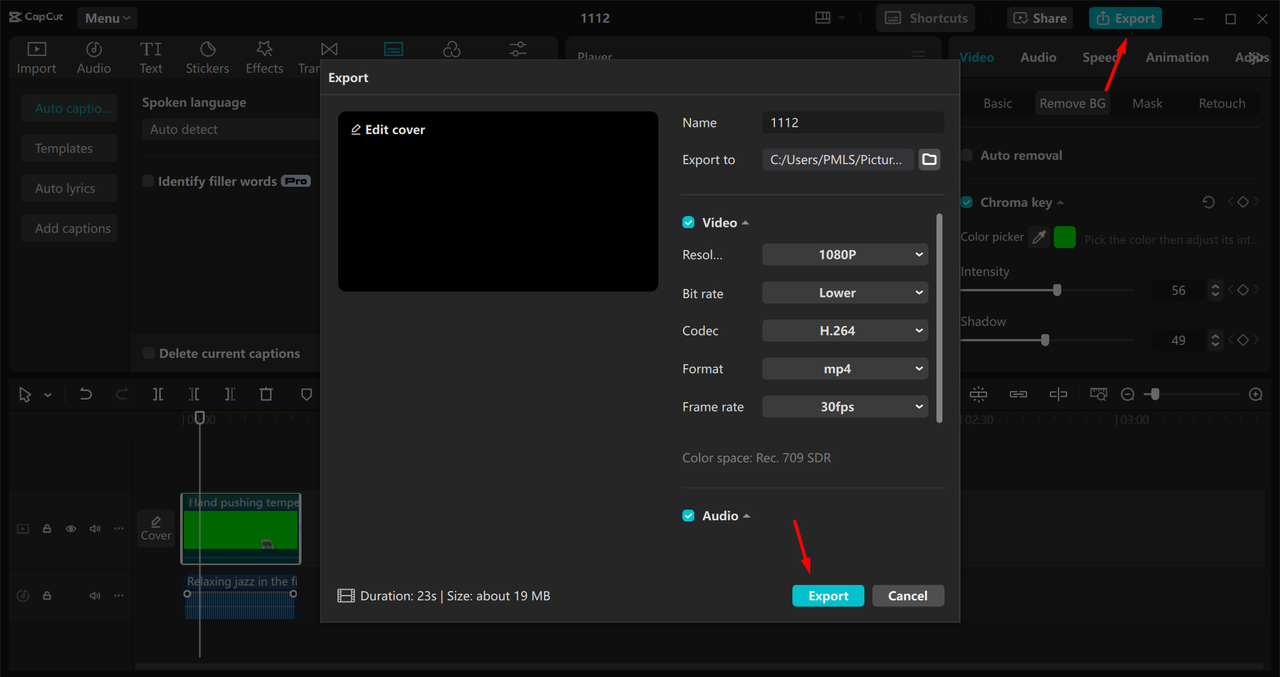Zoom out the timeline

tap(1127, 395)
